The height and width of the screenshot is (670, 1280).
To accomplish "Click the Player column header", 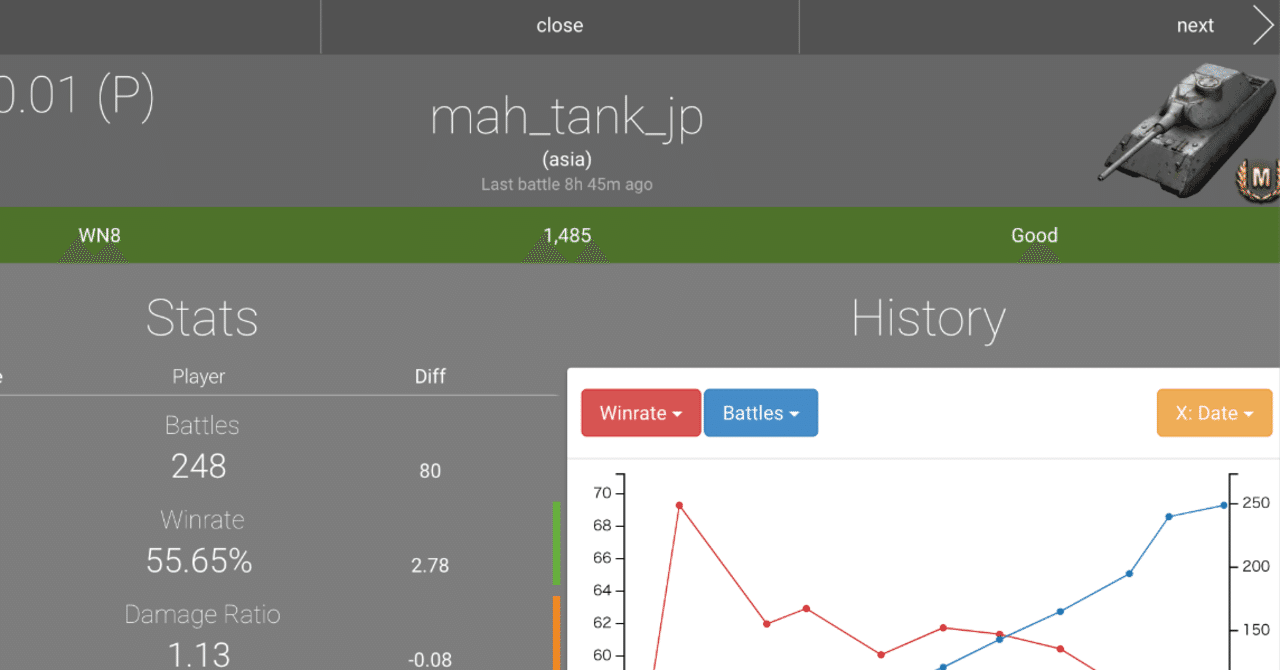I will coord(198,376).
